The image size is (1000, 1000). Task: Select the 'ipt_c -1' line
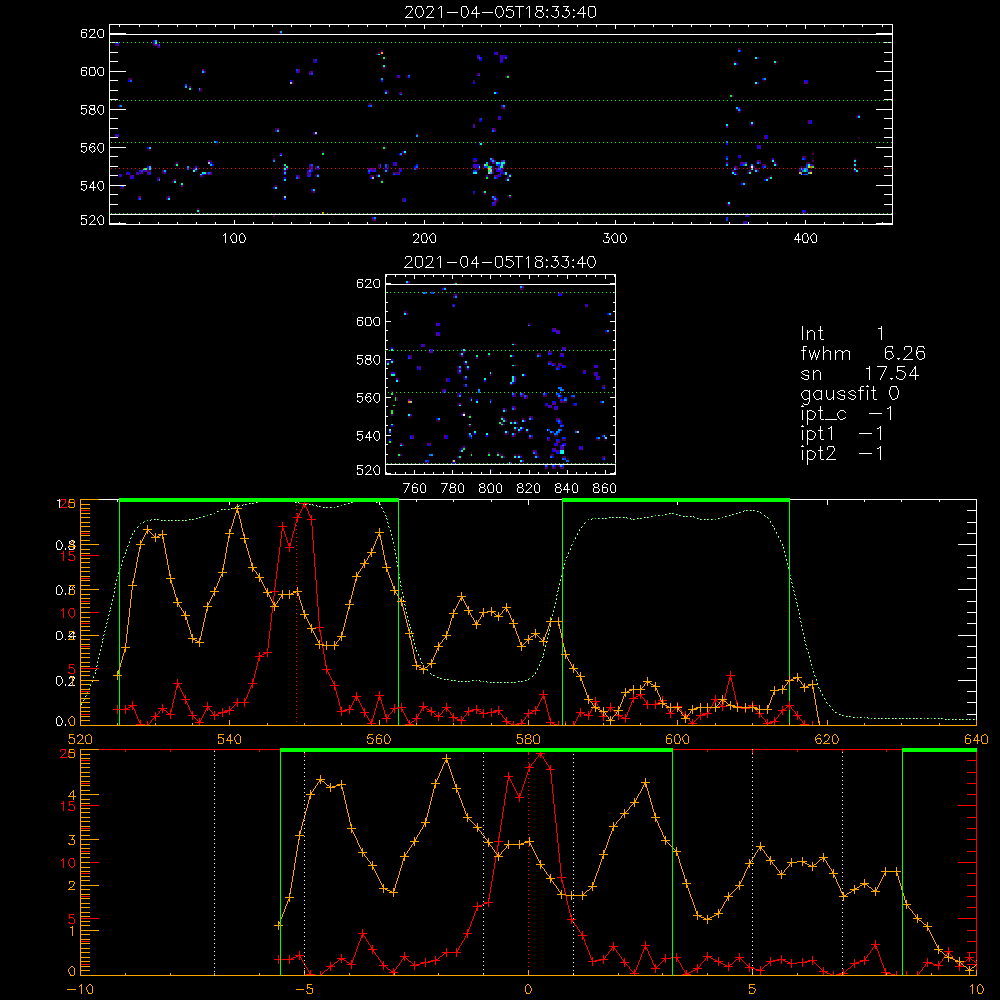pyautogui.click(x=847, y=414)
